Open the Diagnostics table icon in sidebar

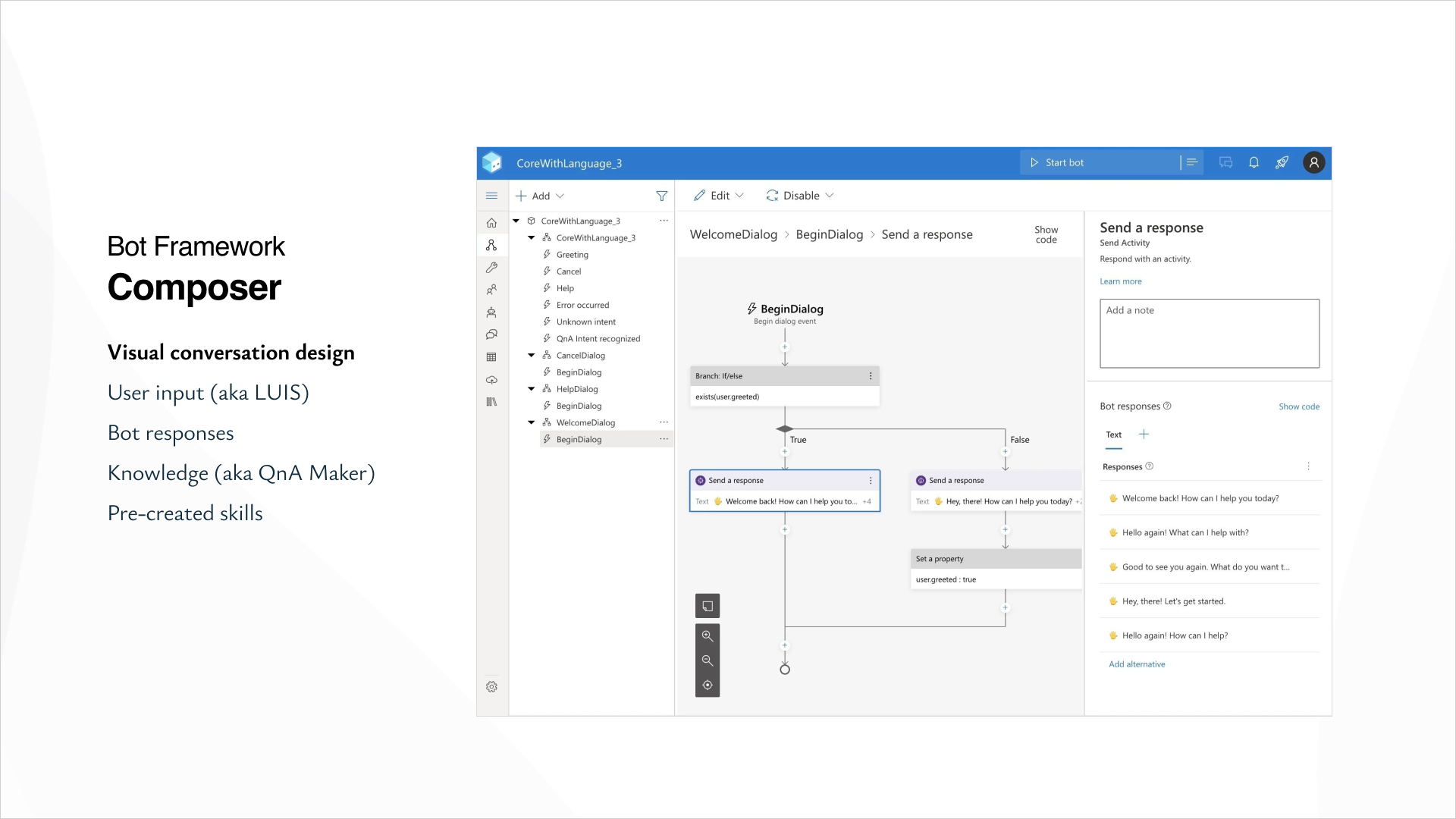491,357
